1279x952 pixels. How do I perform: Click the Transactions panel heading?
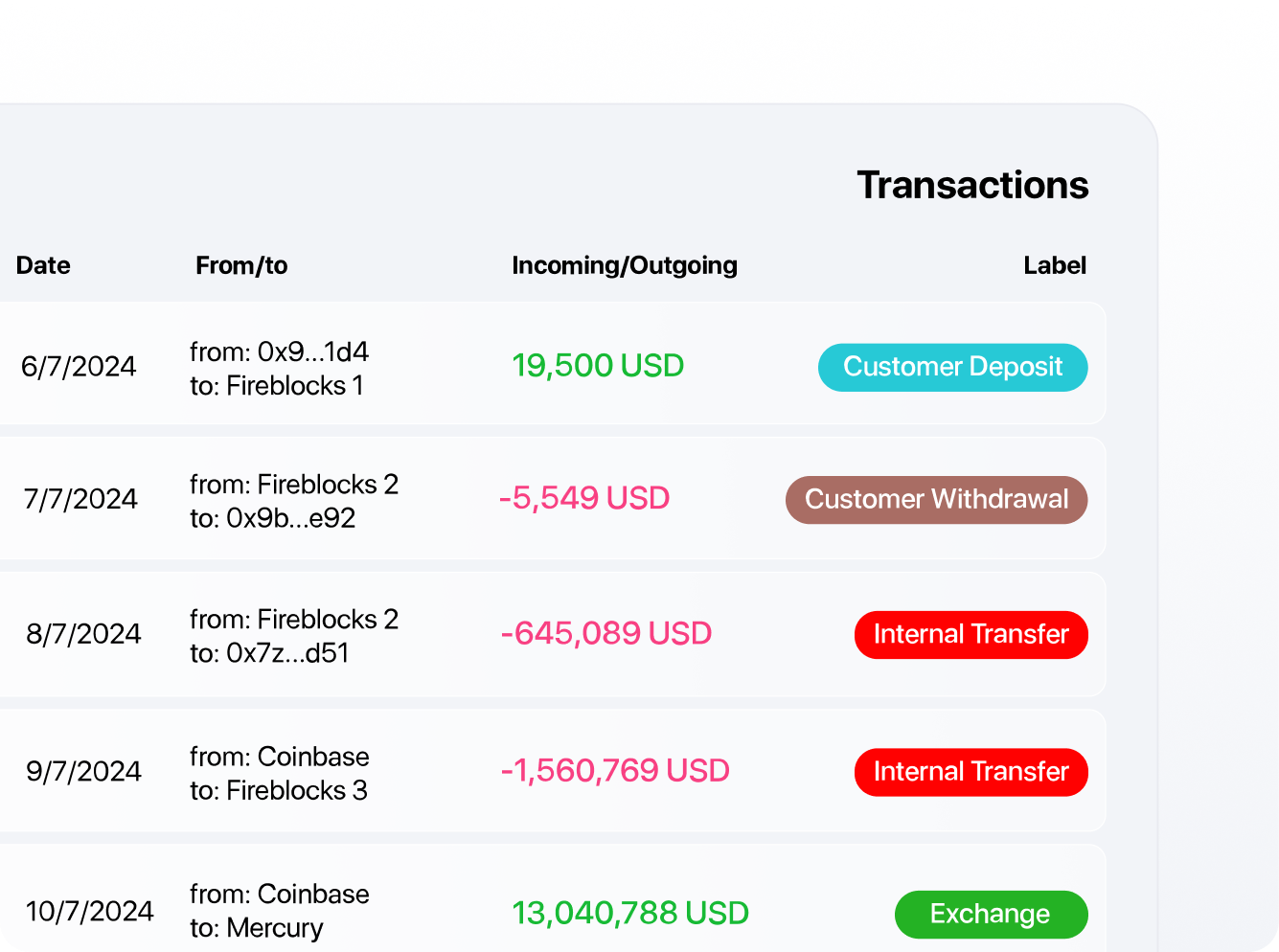972,185
